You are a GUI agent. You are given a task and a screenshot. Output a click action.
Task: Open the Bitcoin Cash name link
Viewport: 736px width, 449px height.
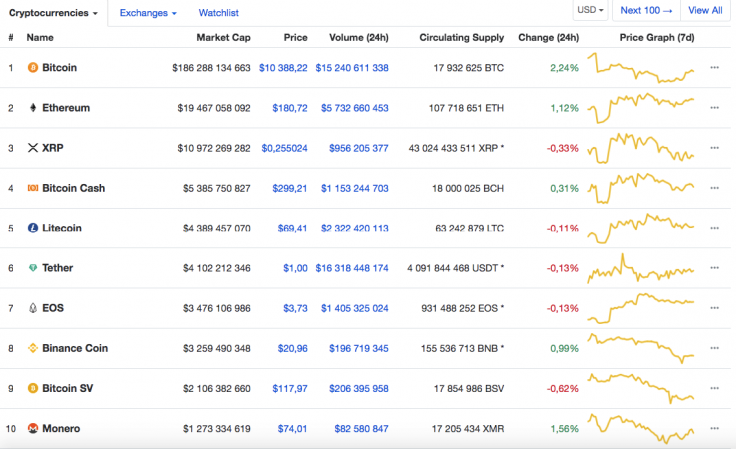(74, 188)
